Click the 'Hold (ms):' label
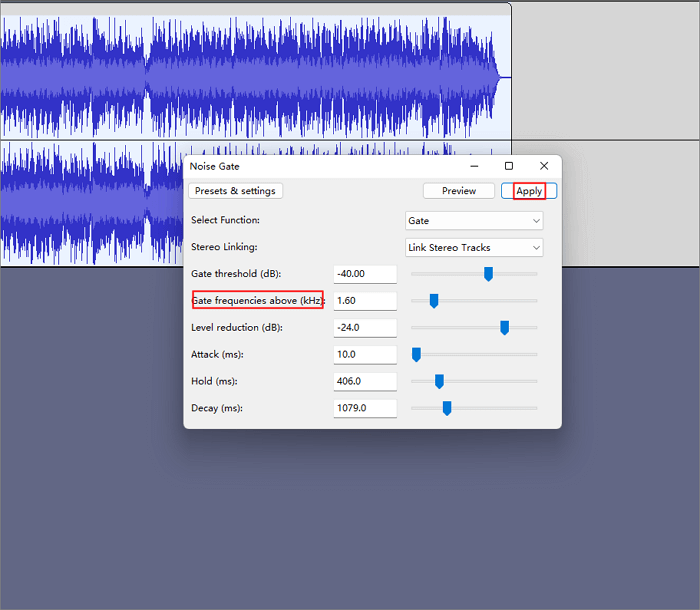The image size is (700, 610). coord(214,381)
